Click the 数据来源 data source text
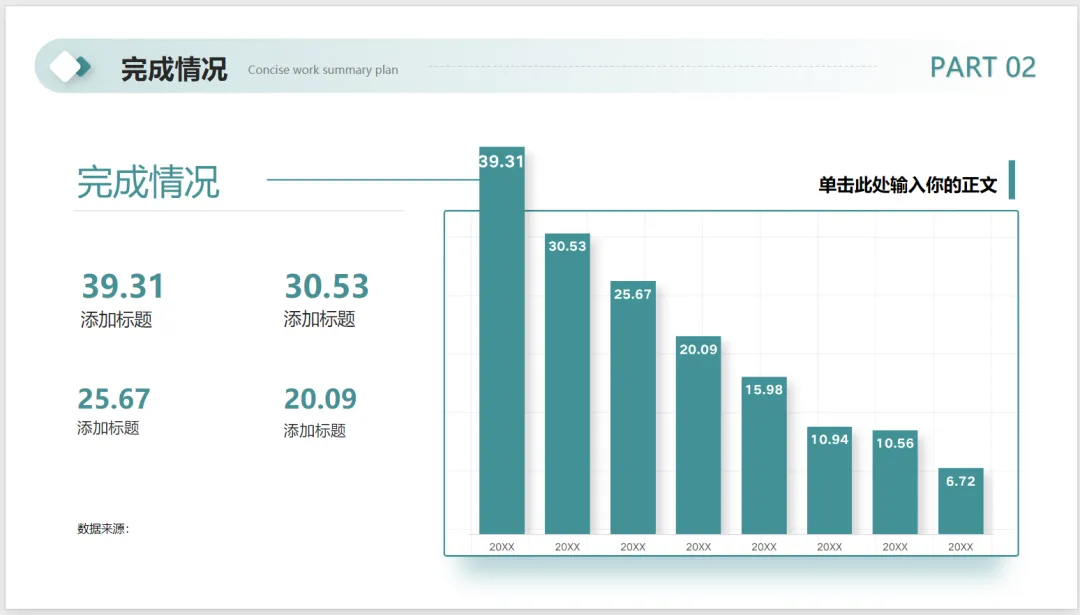Image resolution: width=1080 pixels, height=615 pixels. click(103, 528)
